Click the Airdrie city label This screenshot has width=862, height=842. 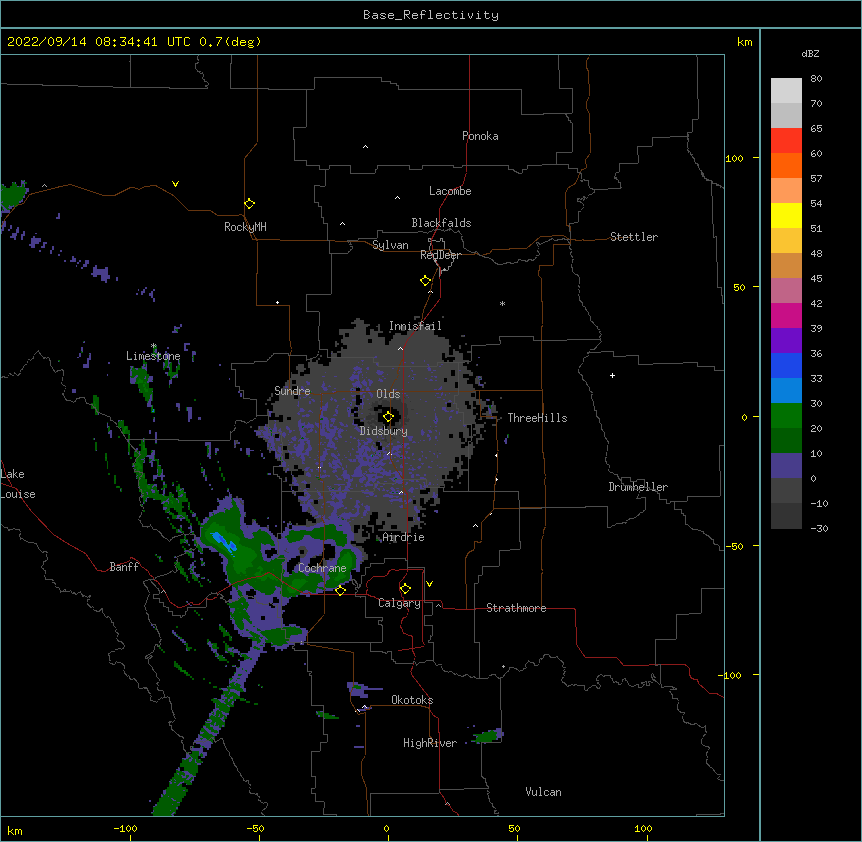tap(403, 537)
